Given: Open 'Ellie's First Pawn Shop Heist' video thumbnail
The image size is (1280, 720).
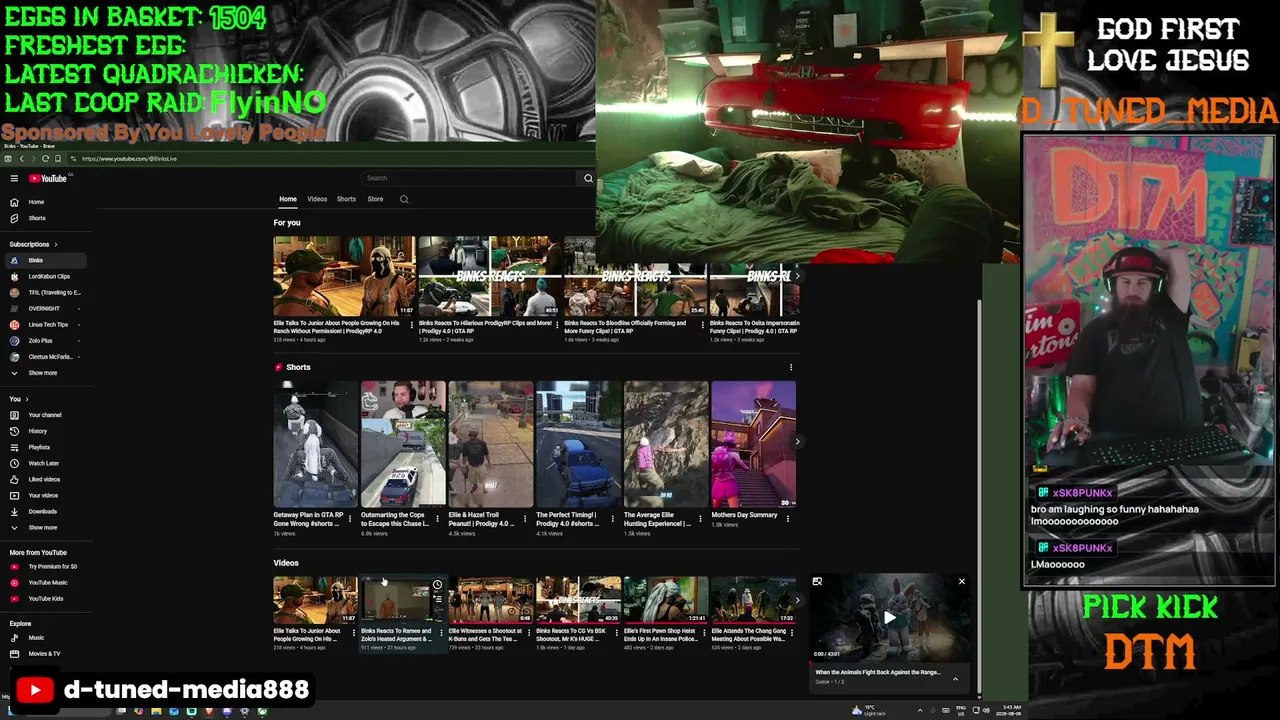Looking at the screenshot, I should coord(666,600).
